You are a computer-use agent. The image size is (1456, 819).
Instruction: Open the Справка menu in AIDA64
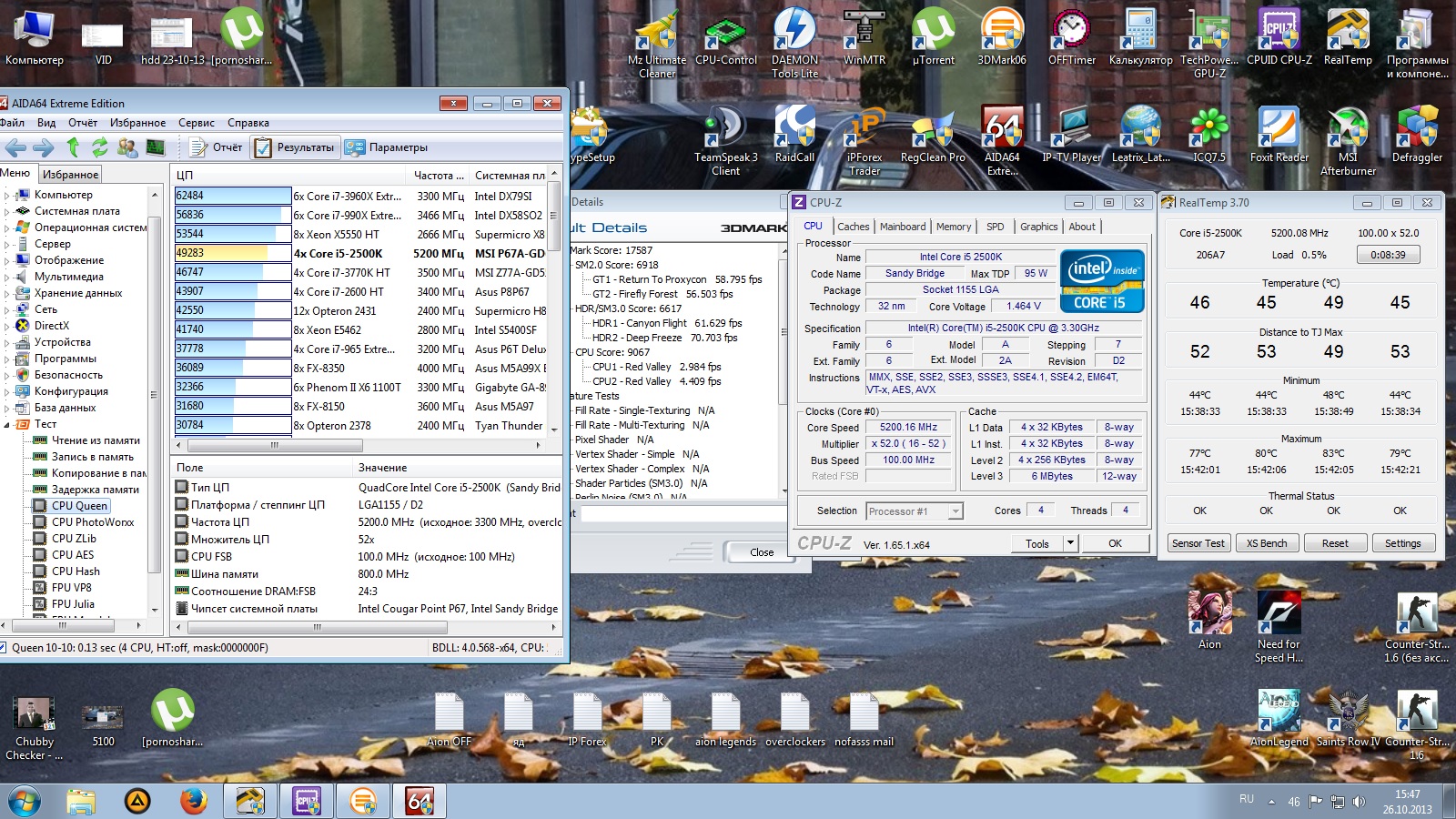tap(248, 123)
